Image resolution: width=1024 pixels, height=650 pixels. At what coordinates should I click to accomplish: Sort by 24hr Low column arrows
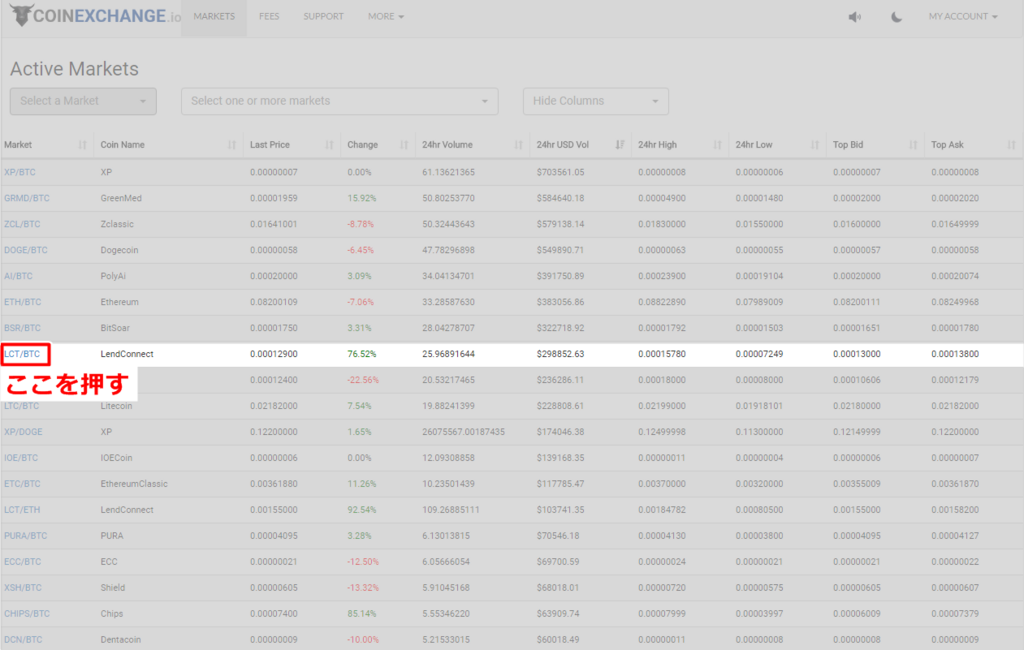pos(814,145)
